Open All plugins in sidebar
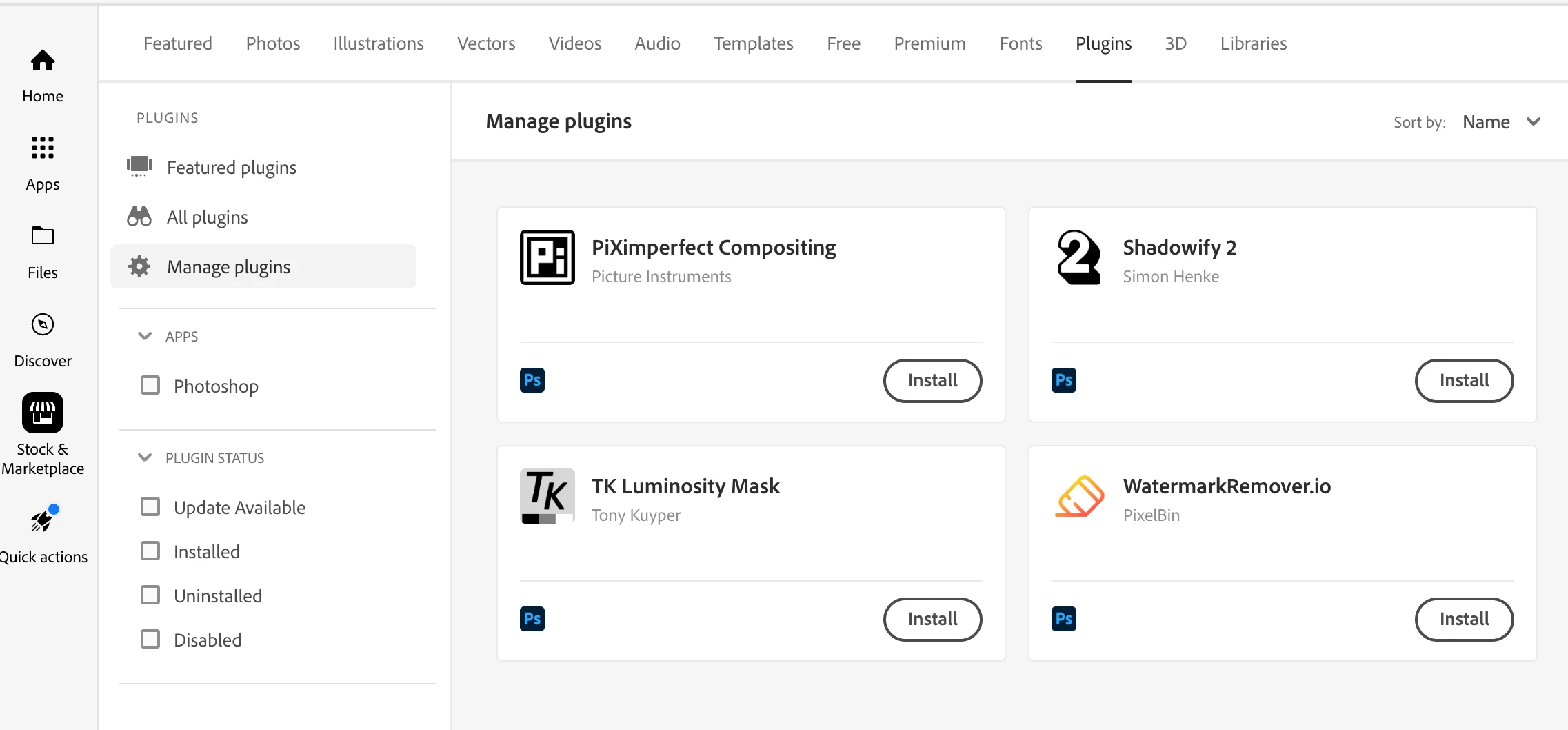Viewport: 1568px width, 730px height. [x=263, y=217]
